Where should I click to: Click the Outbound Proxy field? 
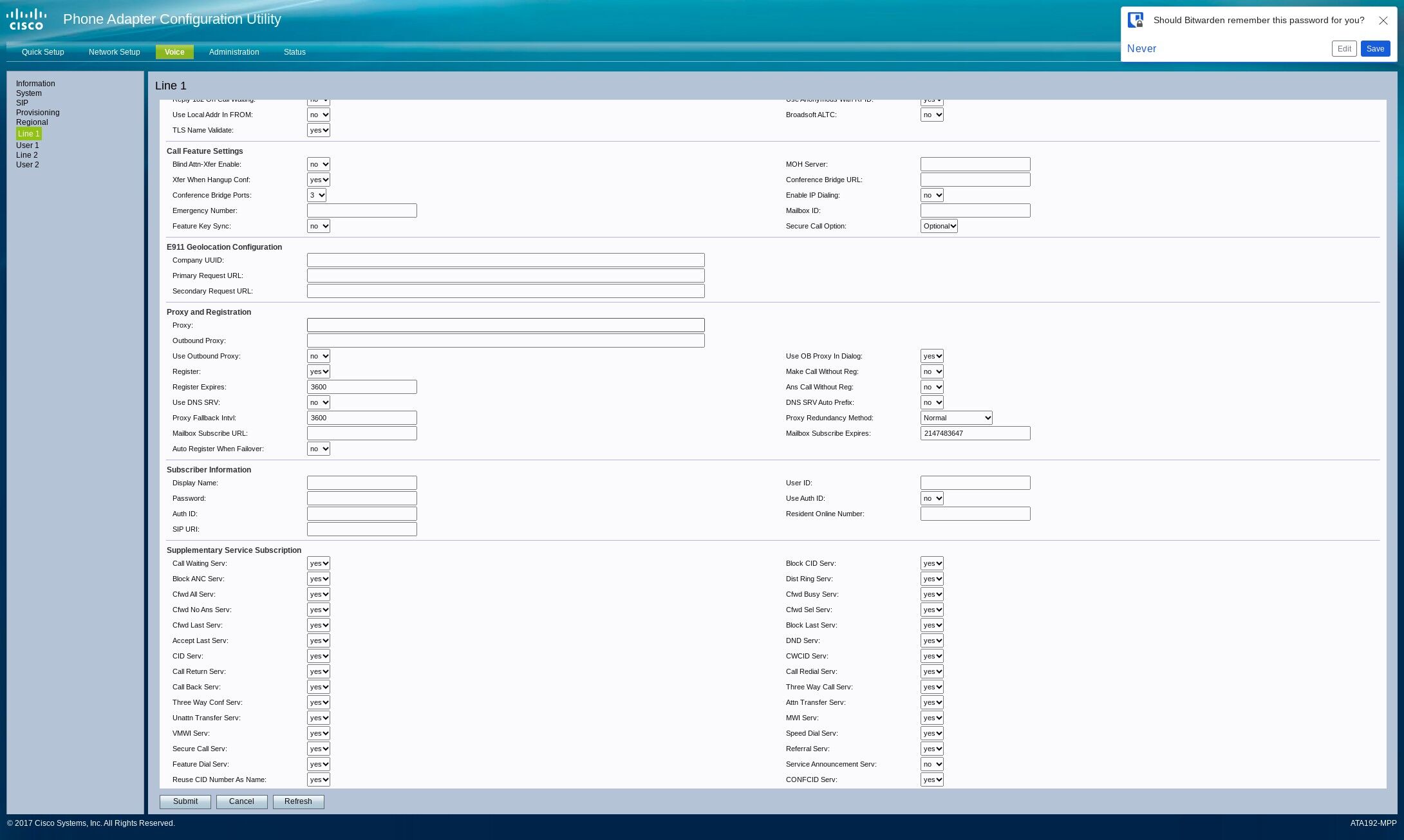click(x=506, y=341)
